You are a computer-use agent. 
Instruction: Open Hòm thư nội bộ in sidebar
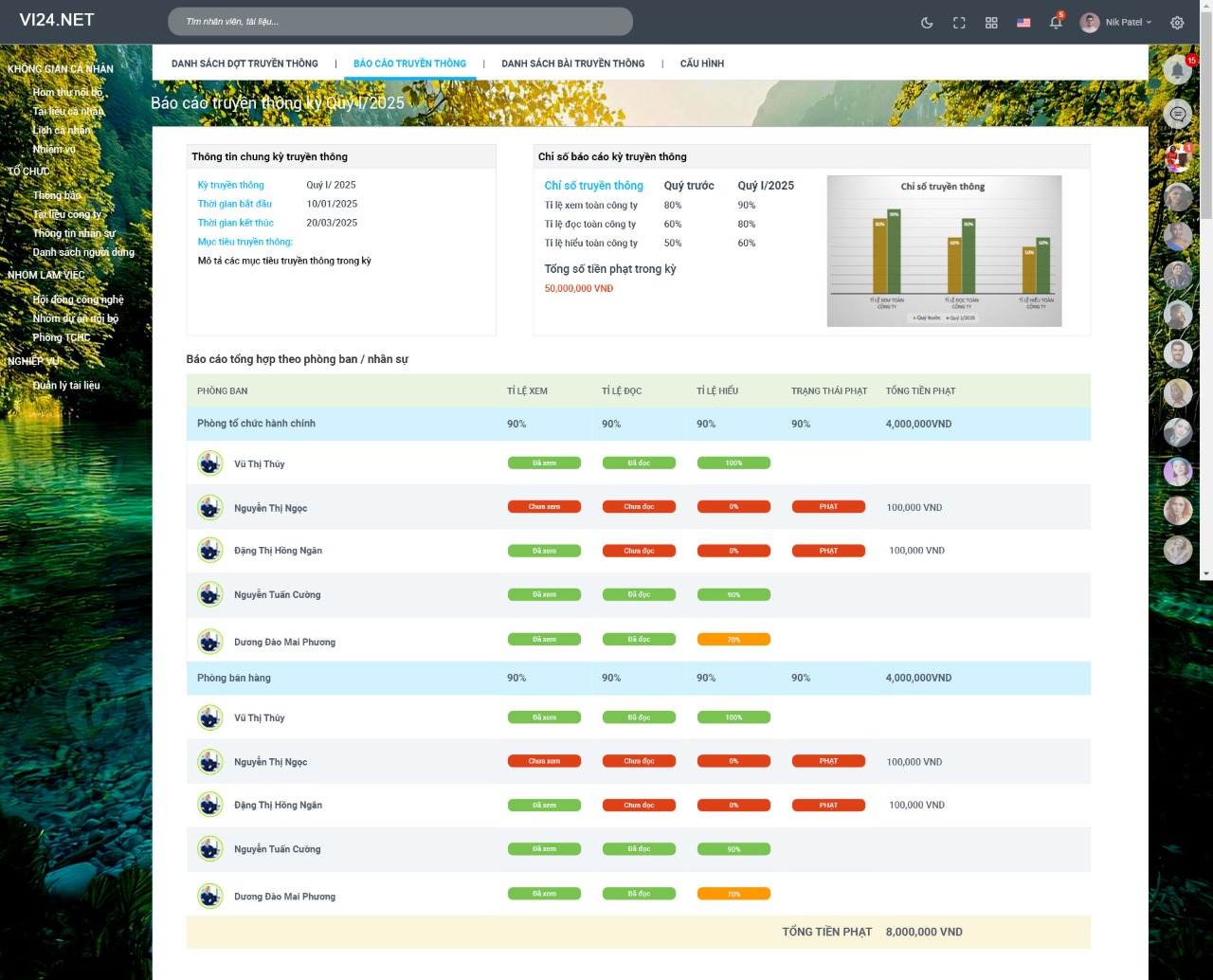point(68,93)
